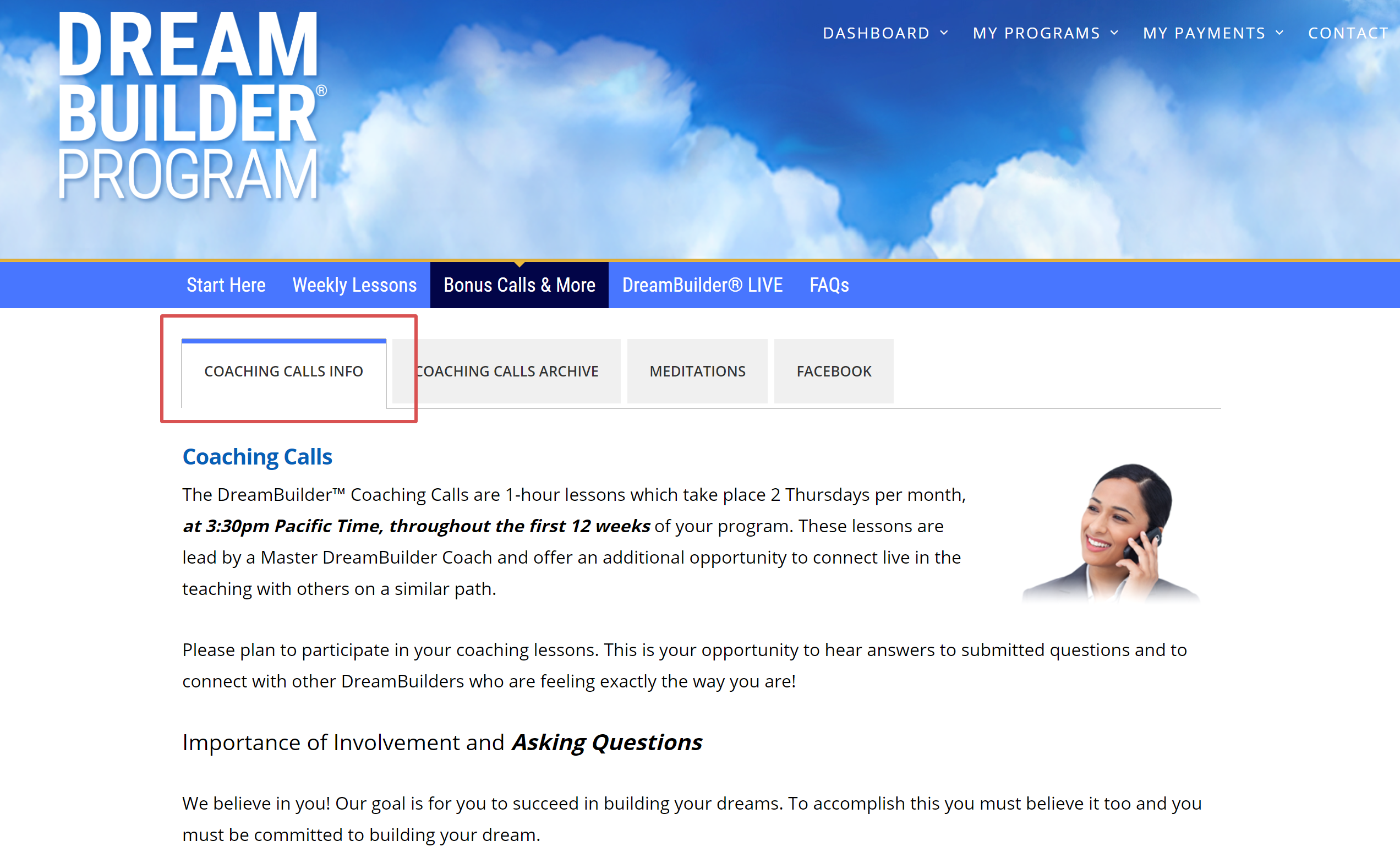This screenshot has width=1400, height=852.
Task: Open the Coaching Calls Archive tab
Action: pos(506,371)
